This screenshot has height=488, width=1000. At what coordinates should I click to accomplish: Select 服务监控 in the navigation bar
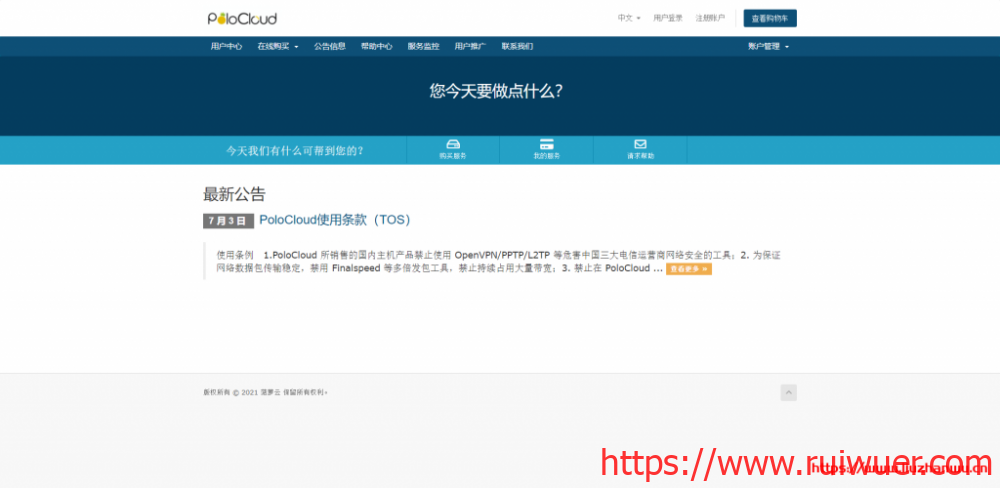[423, 46]
